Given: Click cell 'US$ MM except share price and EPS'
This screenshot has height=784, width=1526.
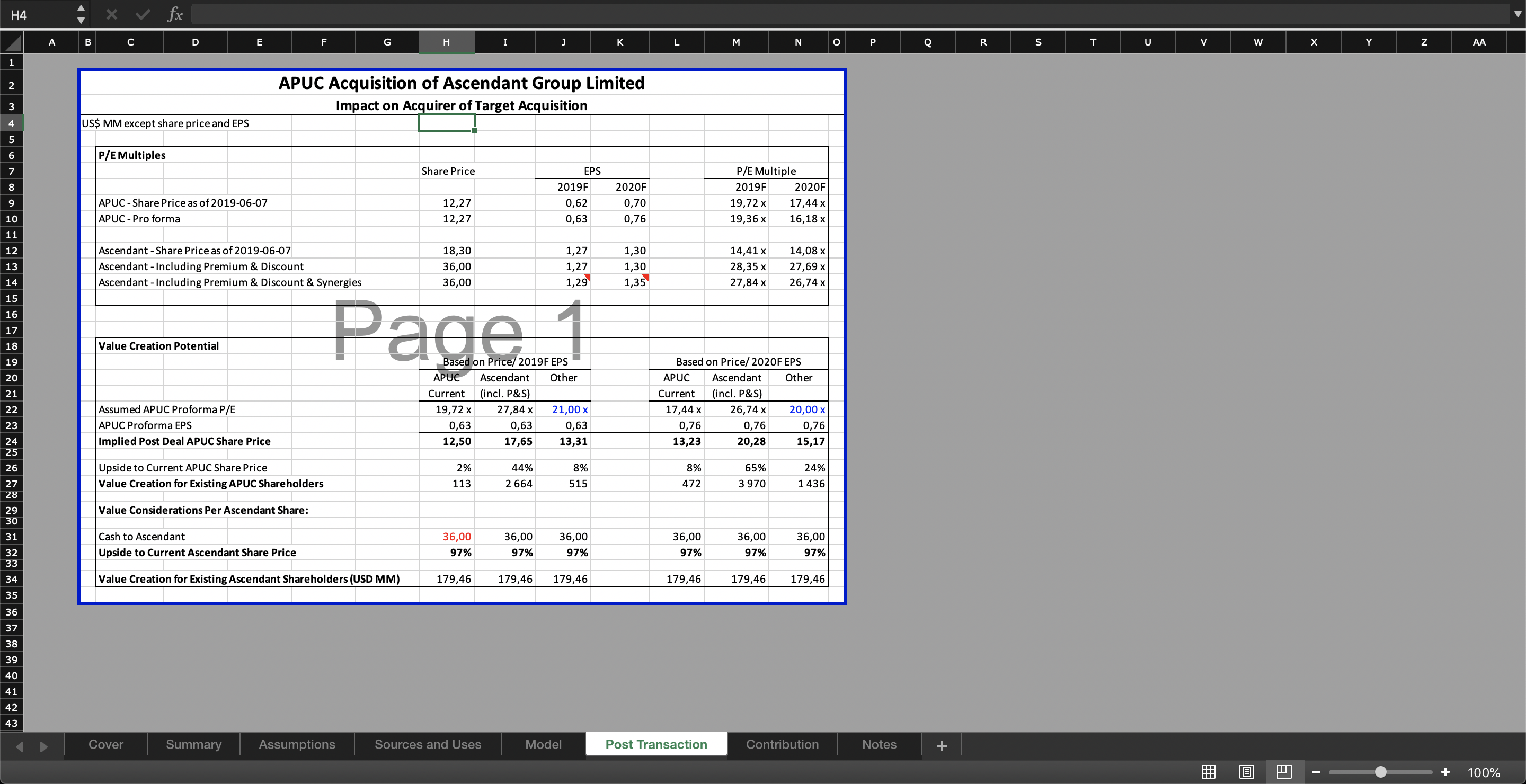Looking at the screenshot, I should pyautogui.click(x=165, y=123).
